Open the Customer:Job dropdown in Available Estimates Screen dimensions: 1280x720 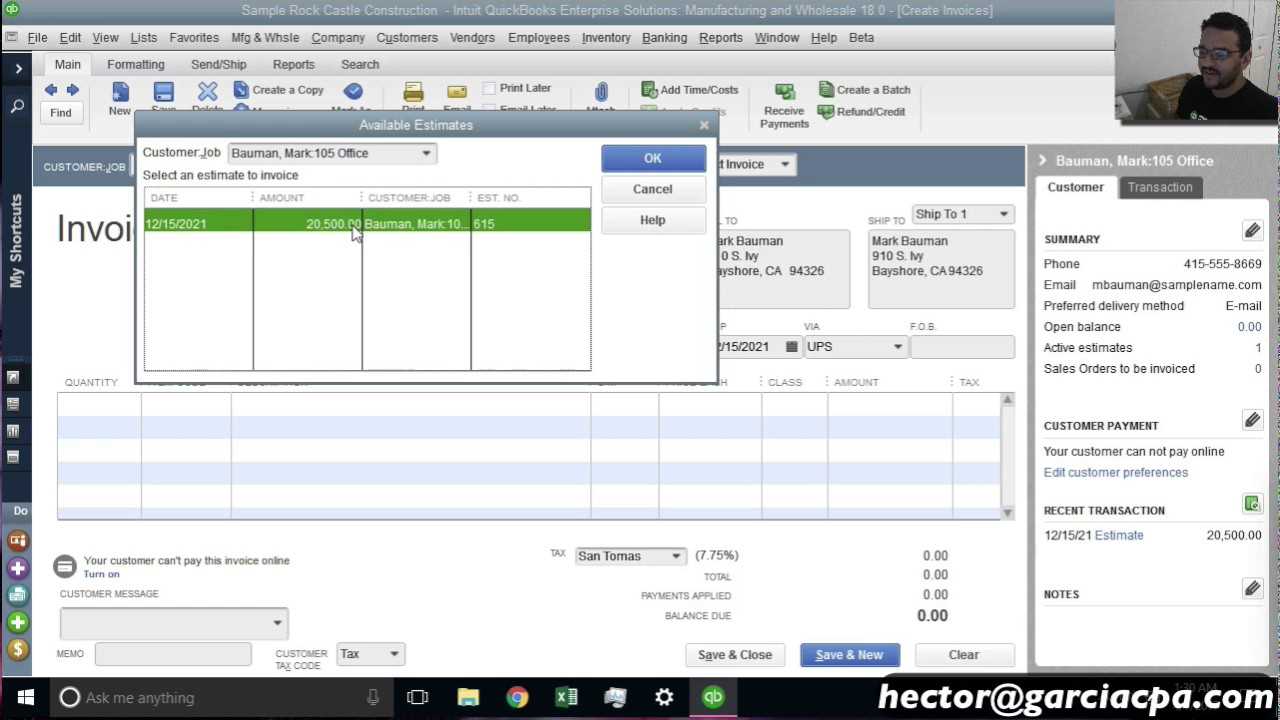[426, 153]
